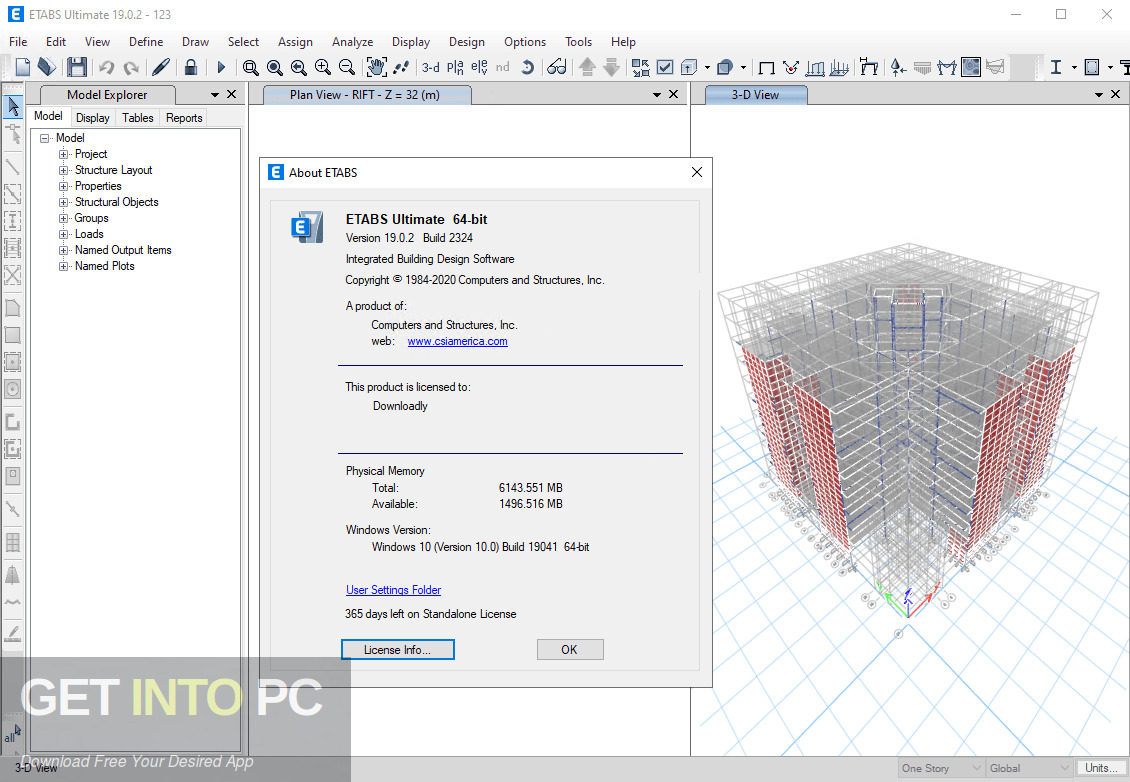Viewport: 1130px width, 782px height.
Task: Open the Design menu
Action: (x=466, y=42)
